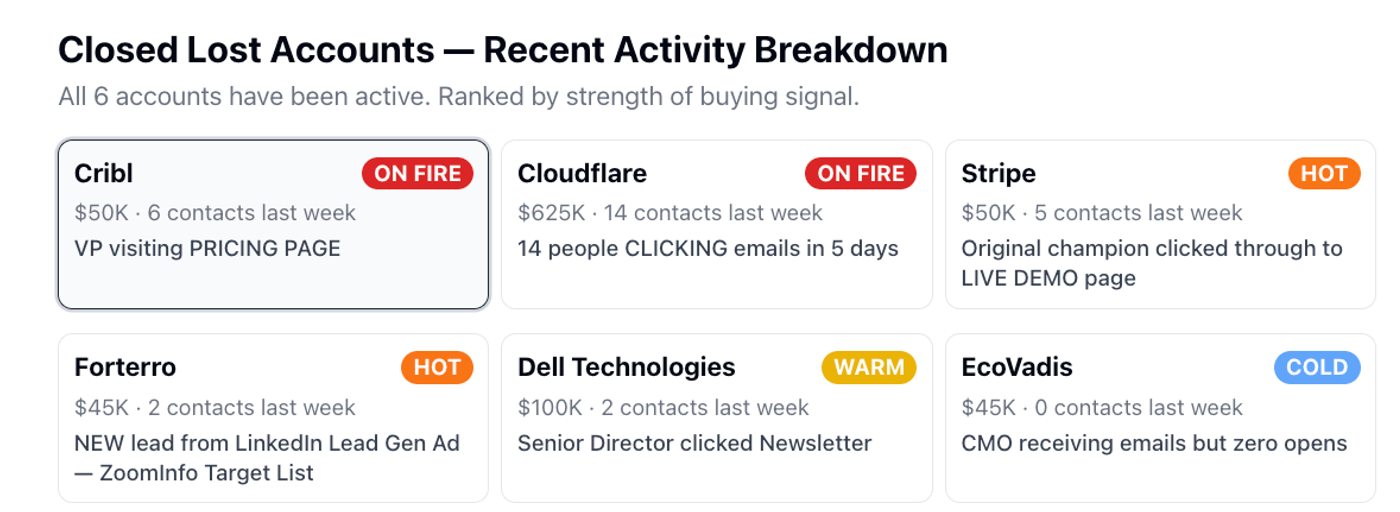This screenshot has width=1400, height=512.
Task: Click Senior Director clicked Newsletter text
Action: click(695, 443)
